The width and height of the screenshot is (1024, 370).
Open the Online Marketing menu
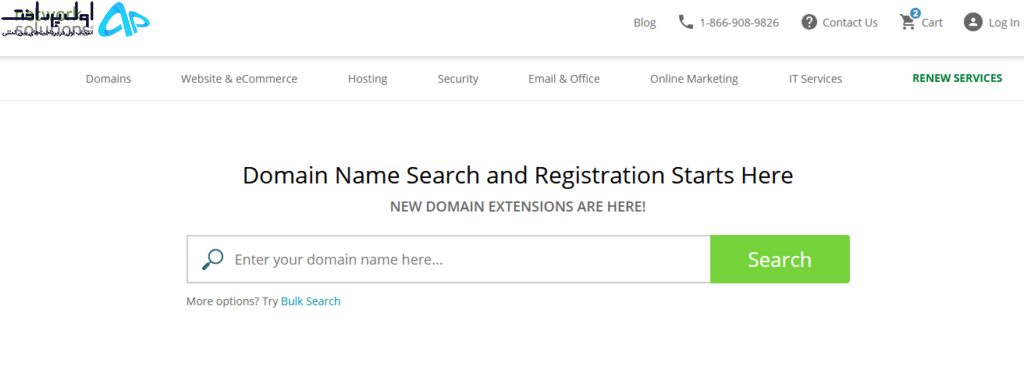click(x=694, y=79)
